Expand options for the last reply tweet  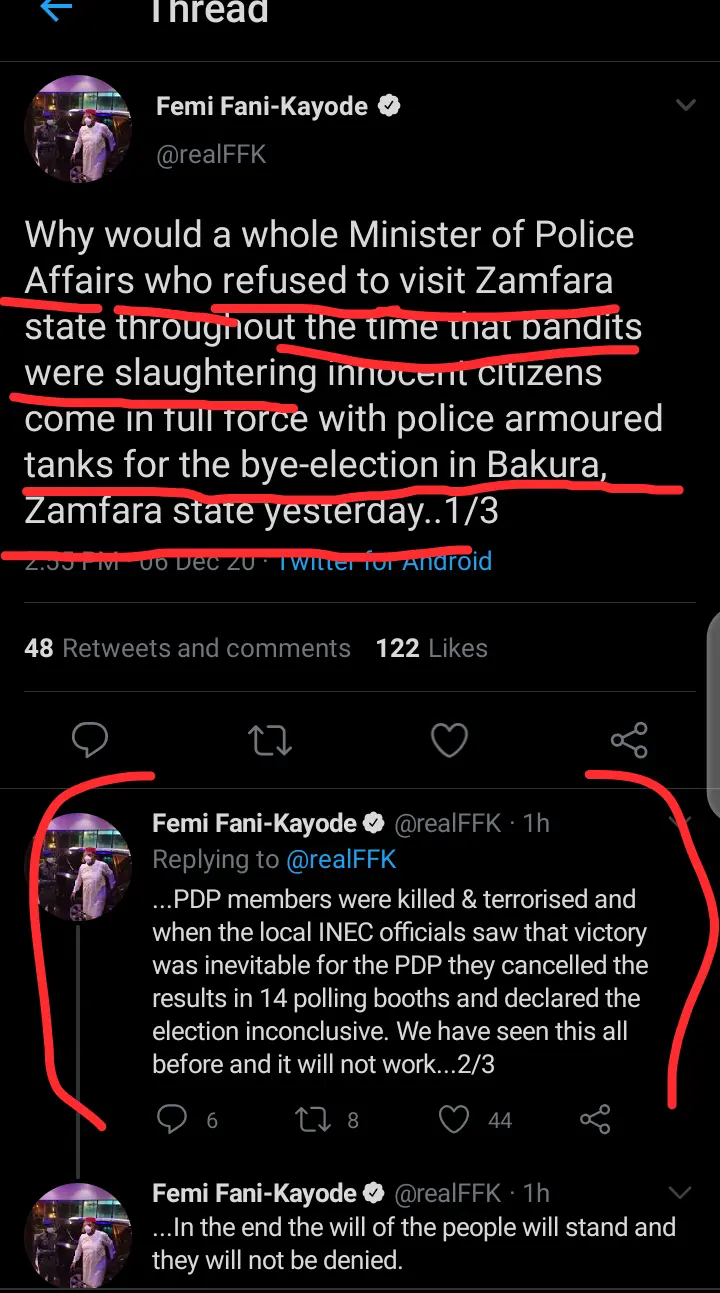[680, 1193]
